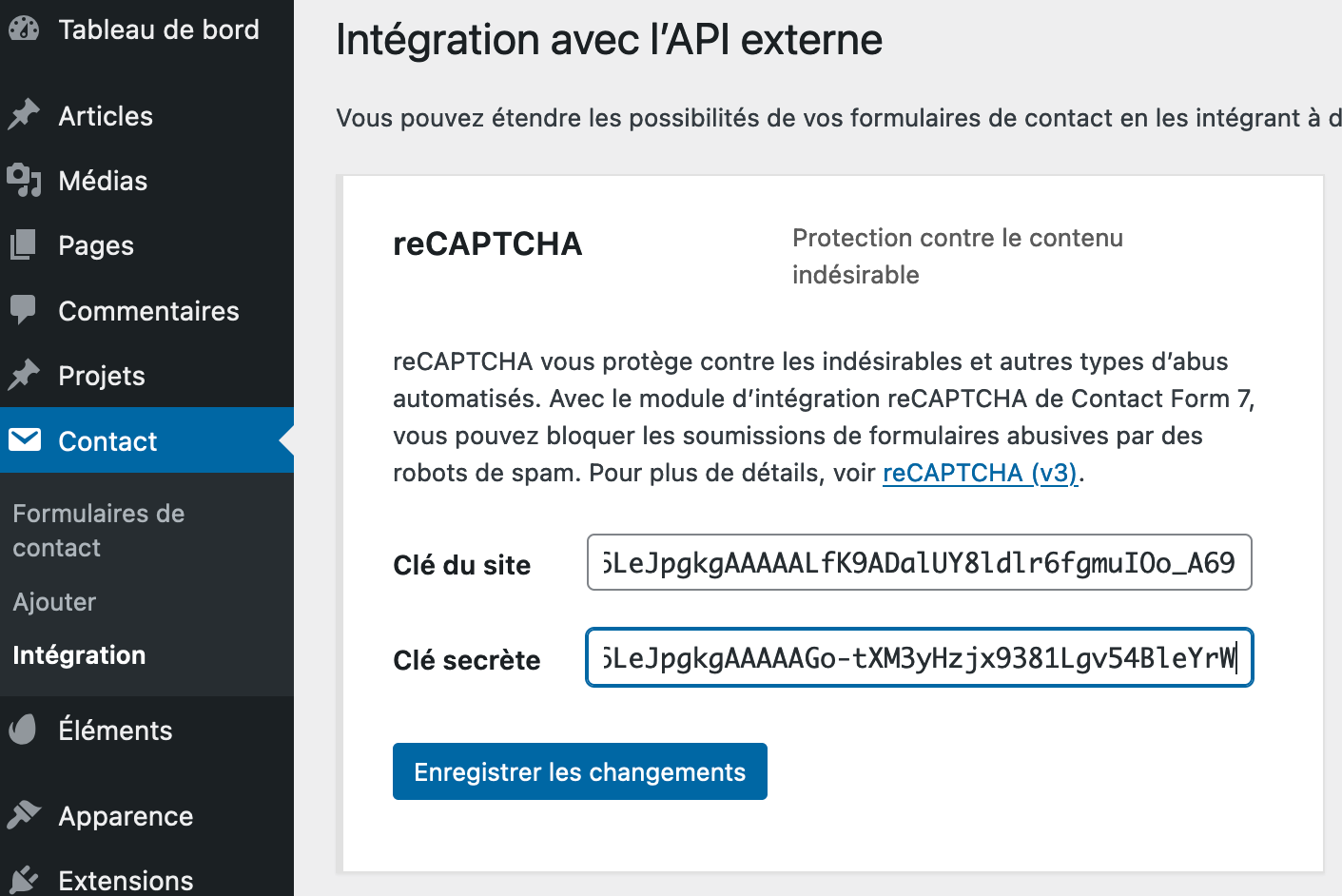
Task: Select Ajouter in the Contact submenu
Action: [54, 602]
